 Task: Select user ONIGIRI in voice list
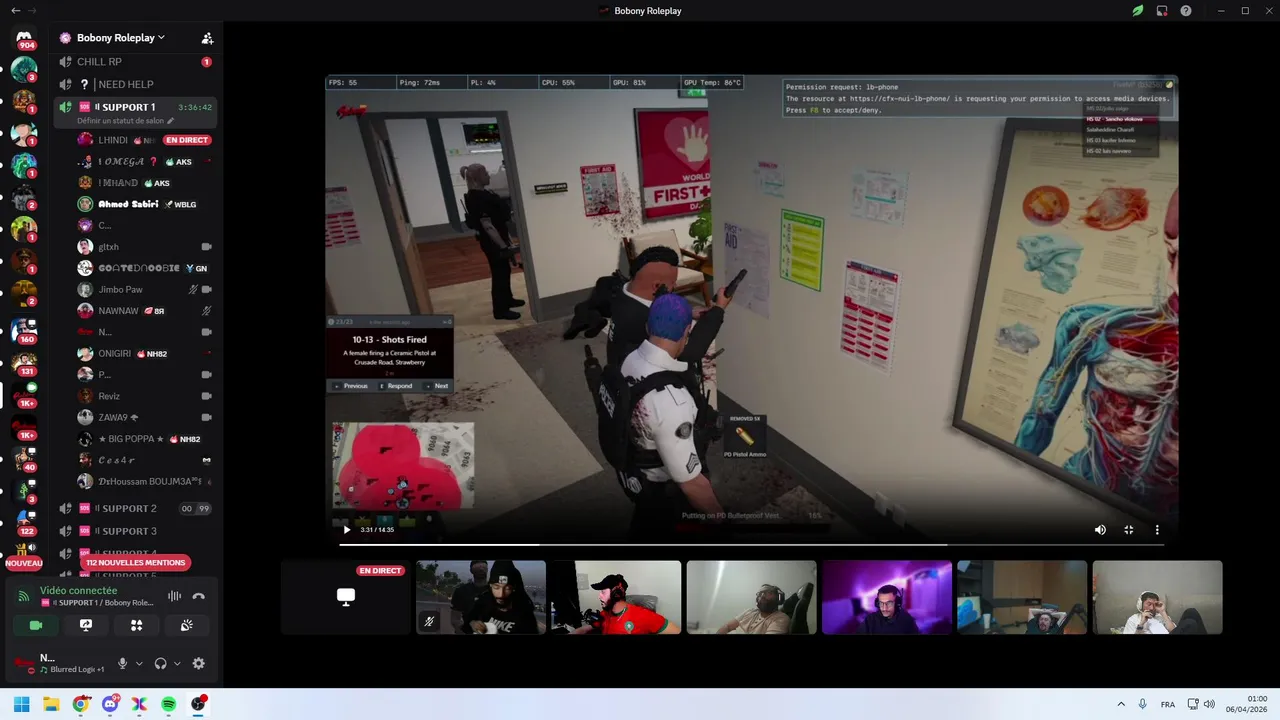[145, 353]
